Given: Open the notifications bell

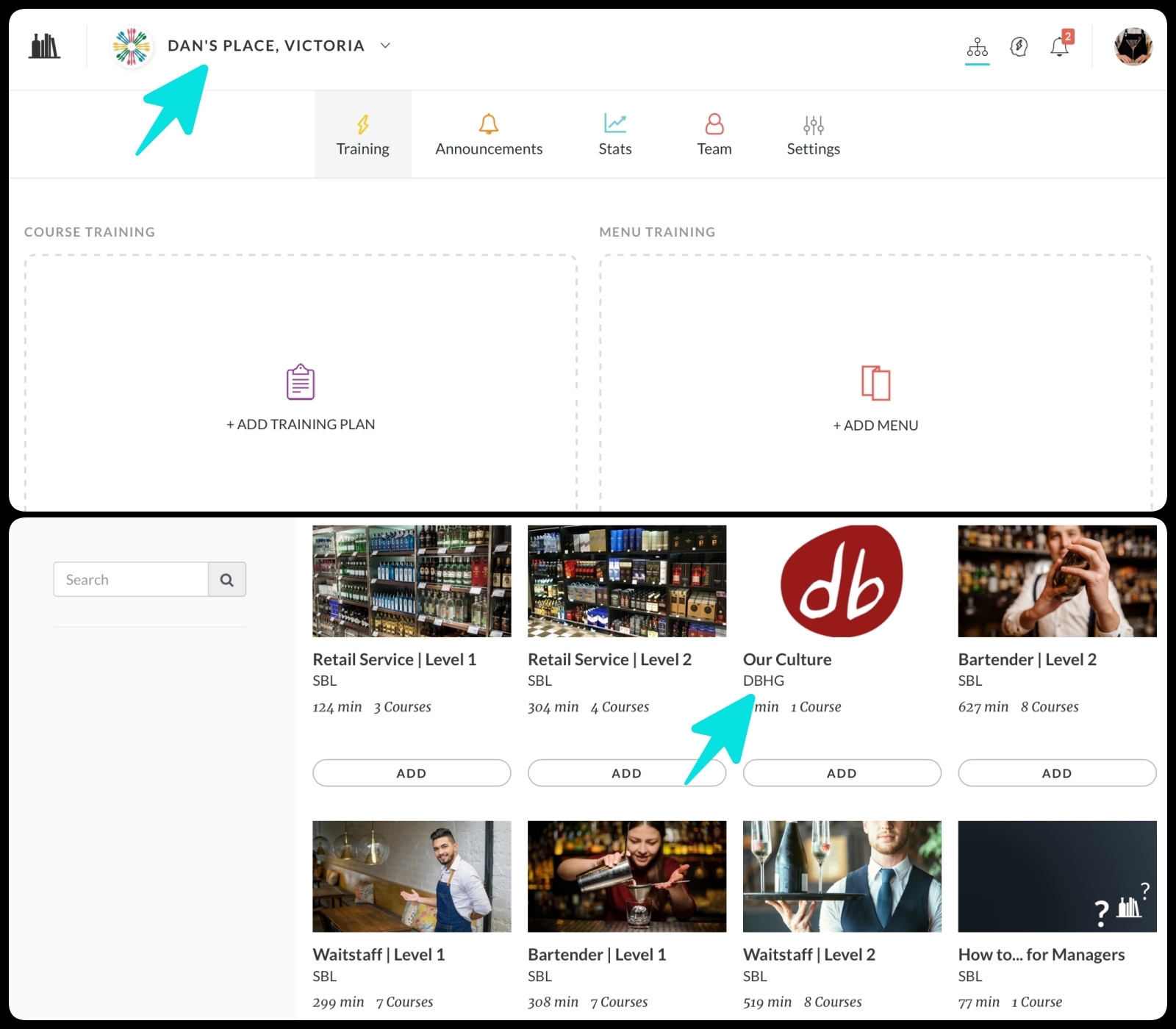Looking at the screenshot, I should [1059, 47].
